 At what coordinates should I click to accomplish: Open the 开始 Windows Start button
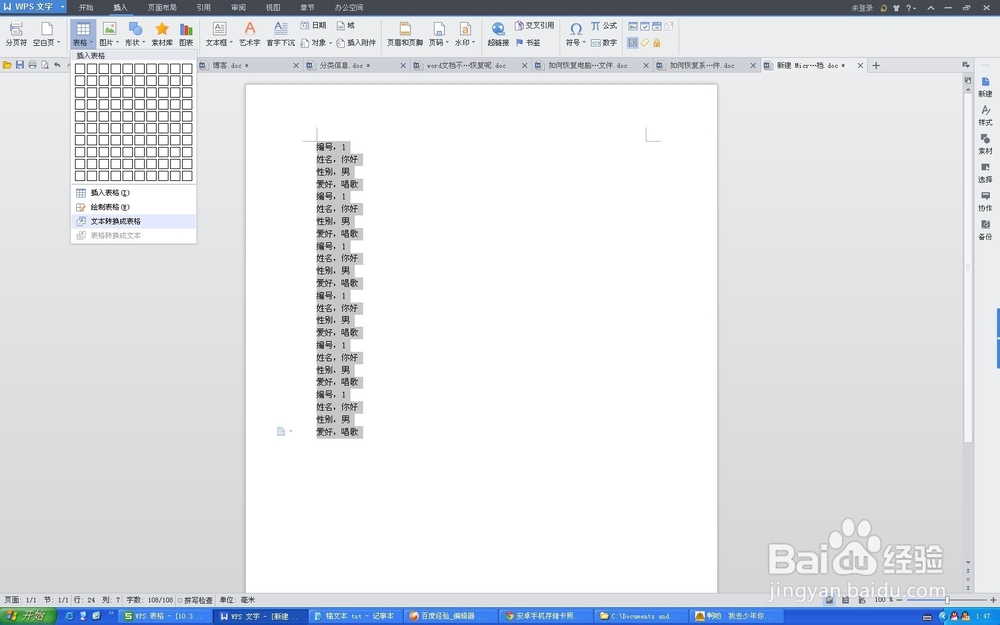click(x=28, y=616)
